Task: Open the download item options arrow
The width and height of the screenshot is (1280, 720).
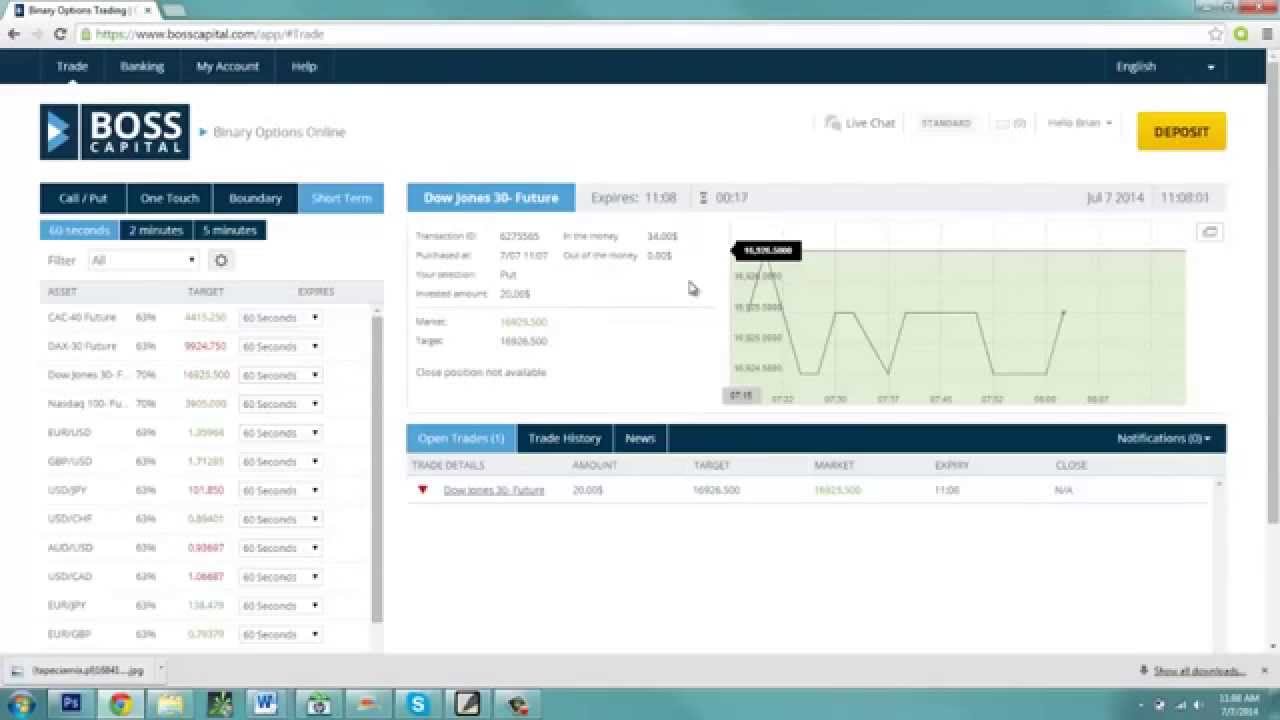Action: tap(161, 670)
